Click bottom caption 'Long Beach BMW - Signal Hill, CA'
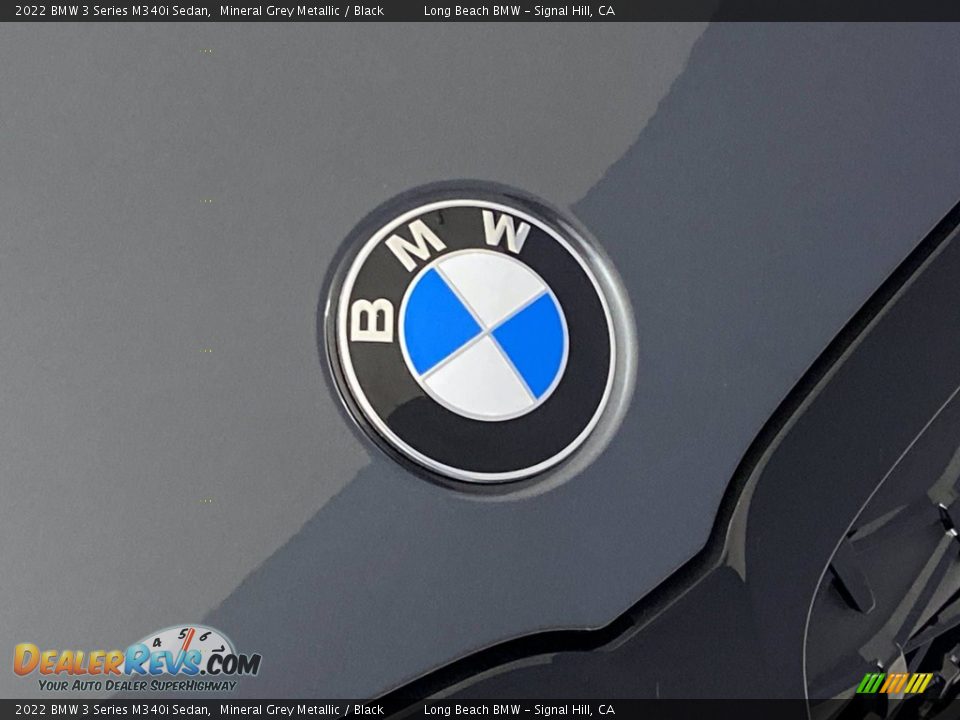 (x=519, y=710)
